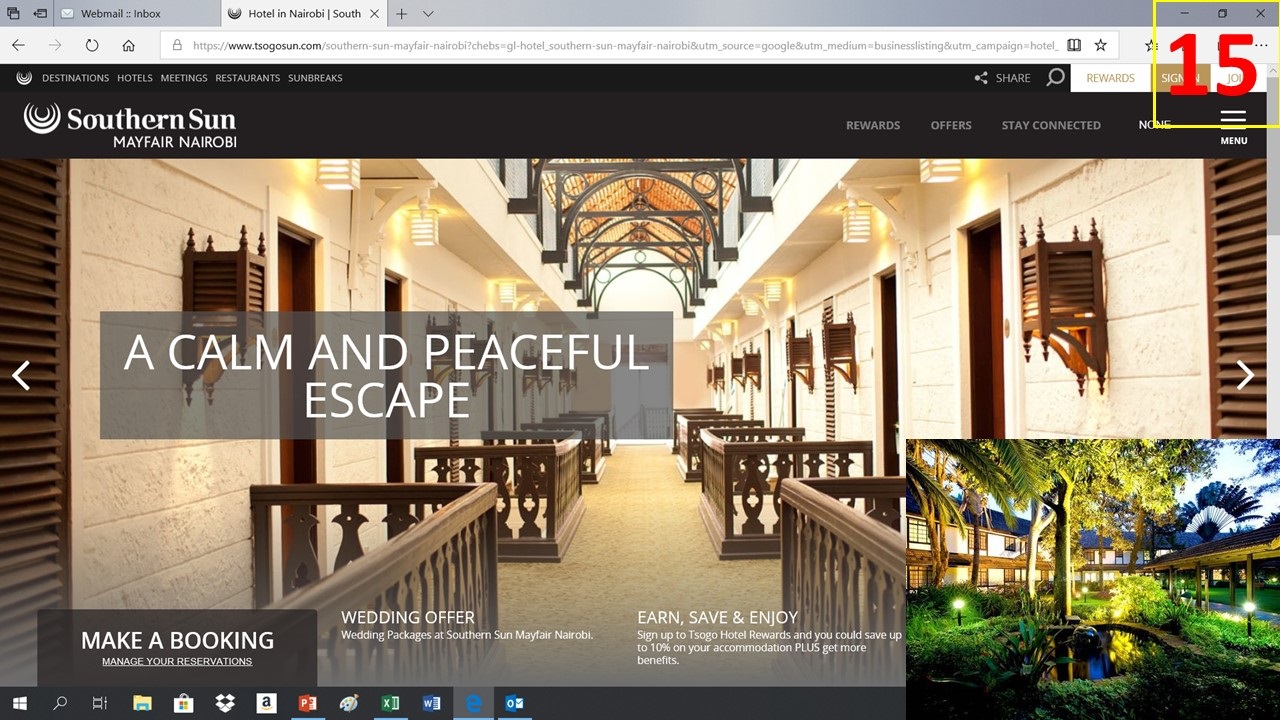Show next slide with right arrow
The width and height of the screenshot is (1280, 720).
pos(1245,375)
